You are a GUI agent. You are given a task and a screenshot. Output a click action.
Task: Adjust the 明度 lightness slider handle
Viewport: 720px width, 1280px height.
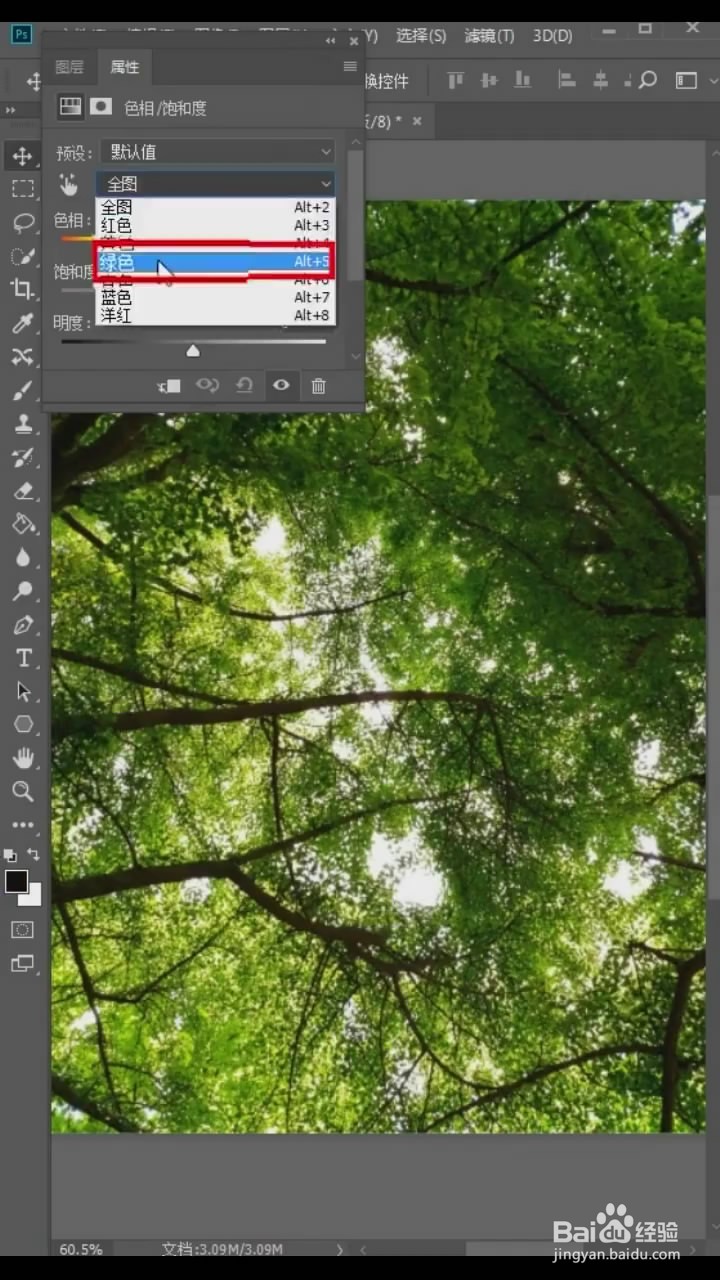[193, 350]
